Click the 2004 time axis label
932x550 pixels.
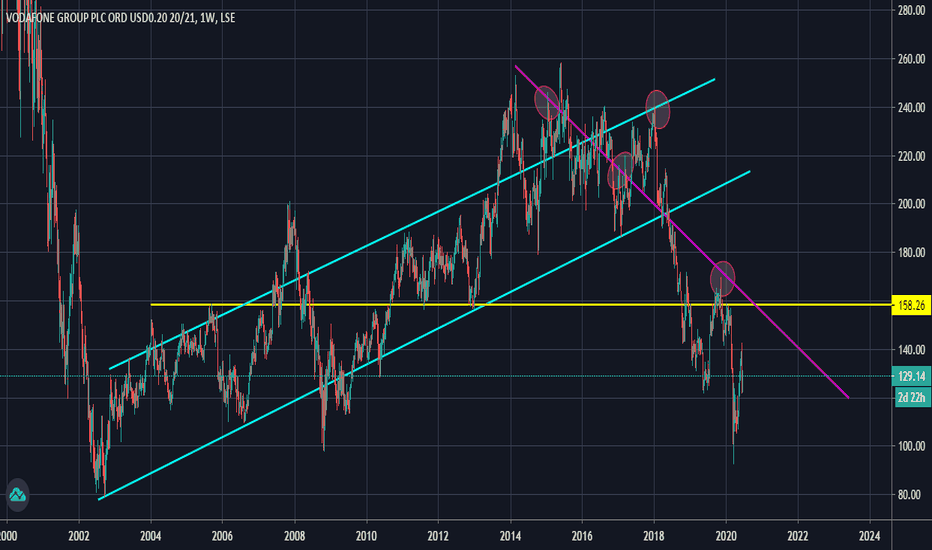tap(151, 536)
